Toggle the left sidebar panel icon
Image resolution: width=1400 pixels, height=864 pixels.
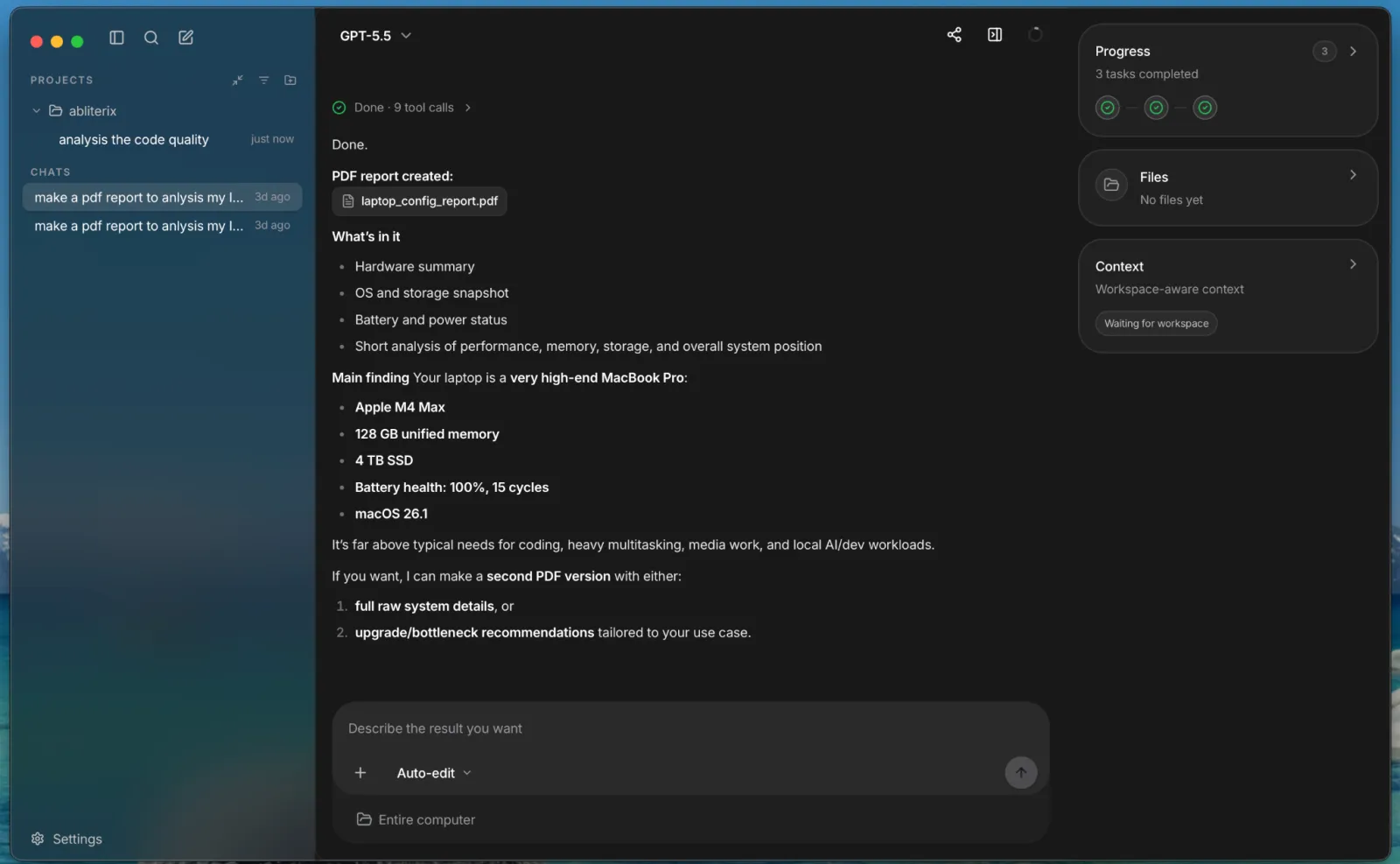tap(116, 38)
